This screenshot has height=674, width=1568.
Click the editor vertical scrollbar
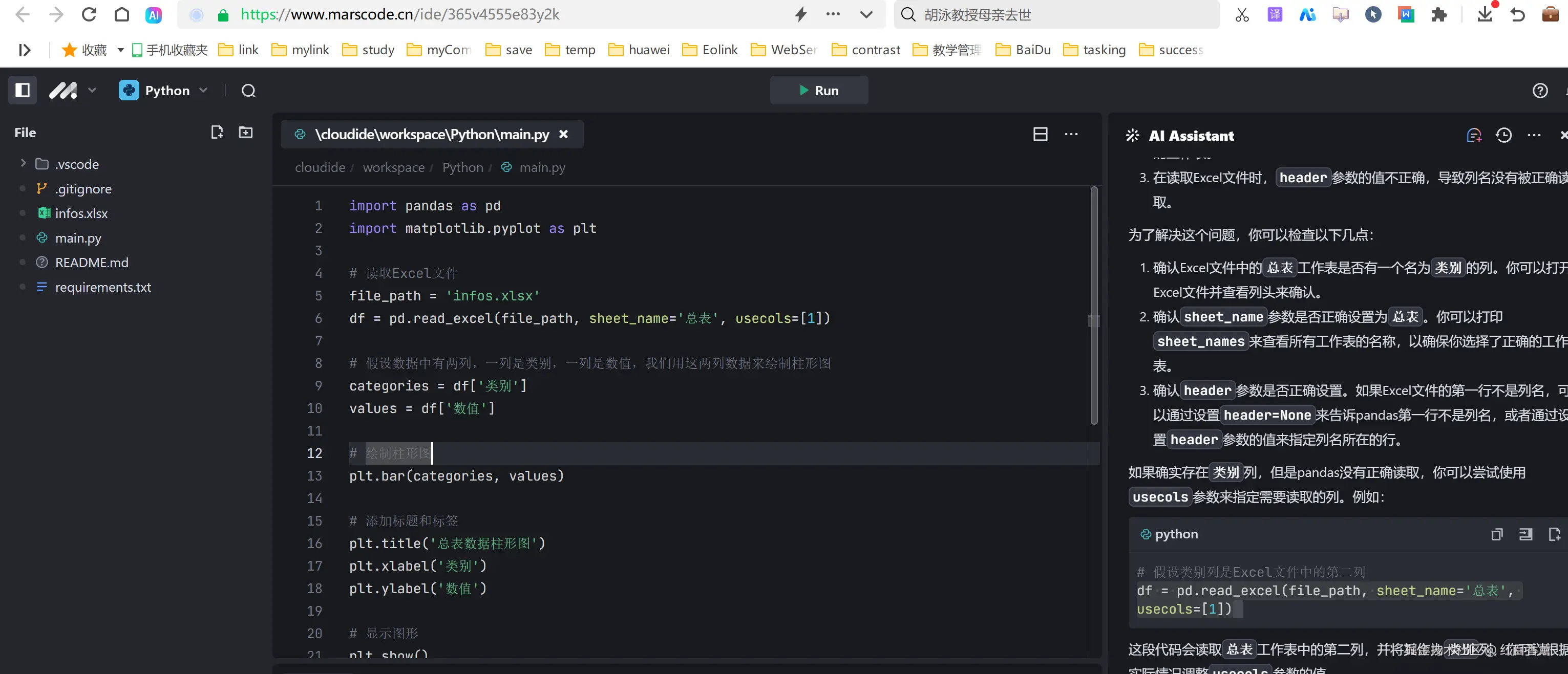(x=1093, y=304)
